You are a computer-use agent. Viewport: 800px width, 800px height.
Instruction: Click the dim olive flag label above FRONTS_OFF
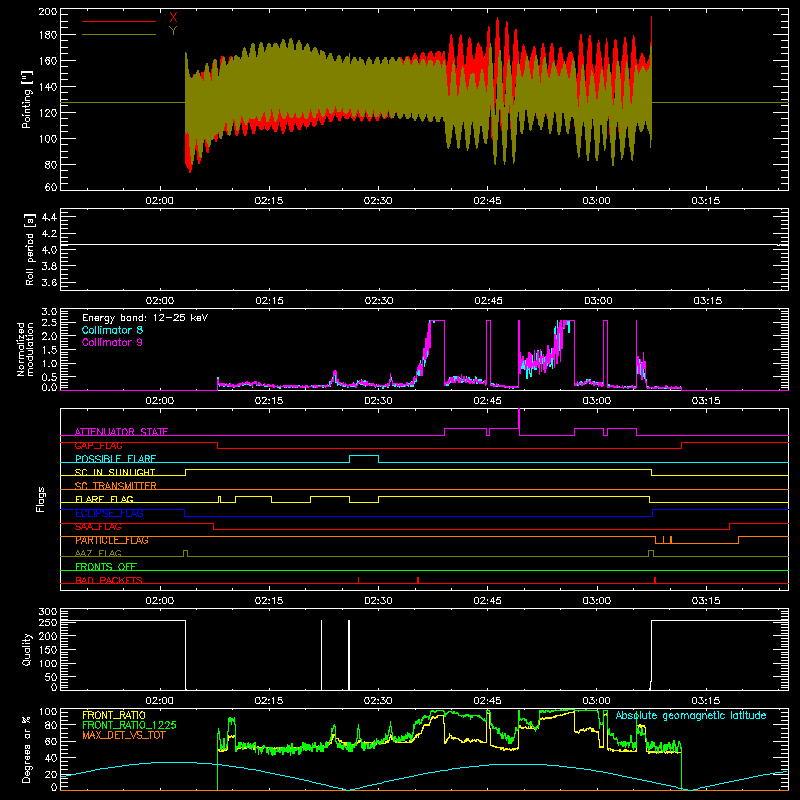click(x=98, y=553)
